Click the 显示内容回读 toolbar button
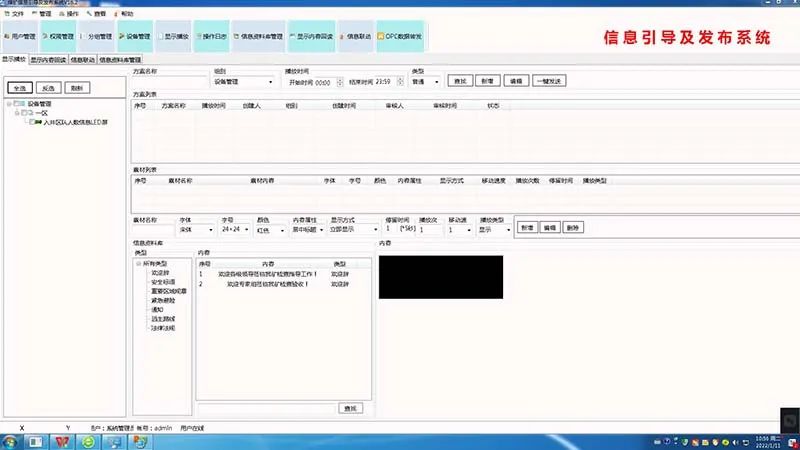 pyautogui.click(x=311, y=36)
